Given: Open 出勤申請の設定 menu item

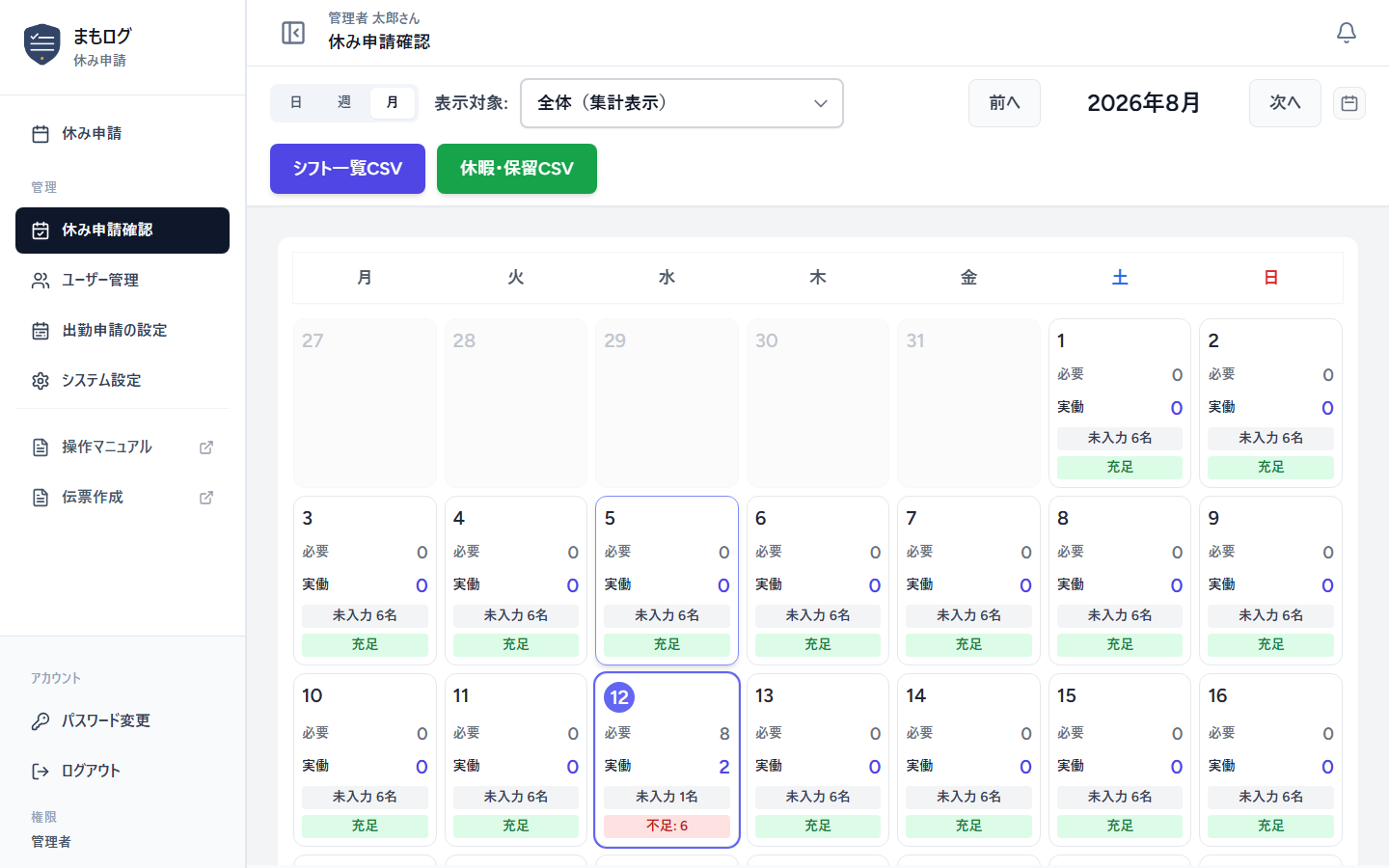Looking at the screenshot, I should [x=123, y=331].
